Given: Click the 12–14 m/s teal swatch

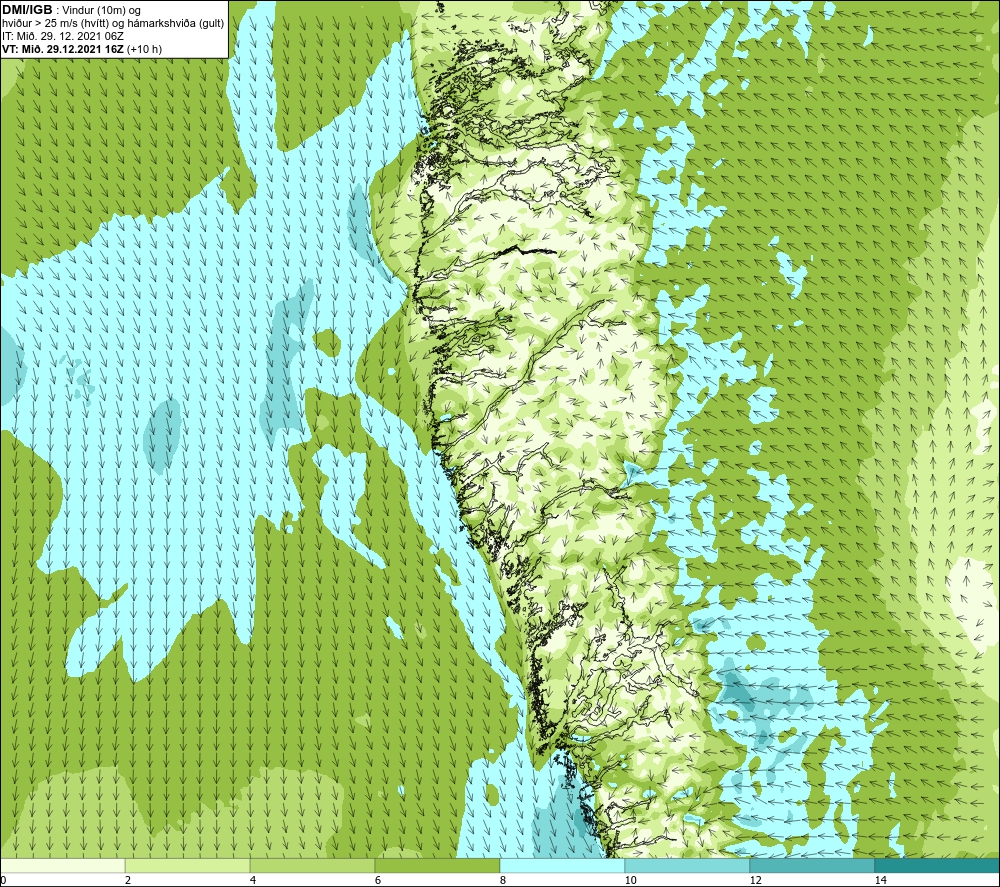Looking at the screenshot, I should [812, 865].
